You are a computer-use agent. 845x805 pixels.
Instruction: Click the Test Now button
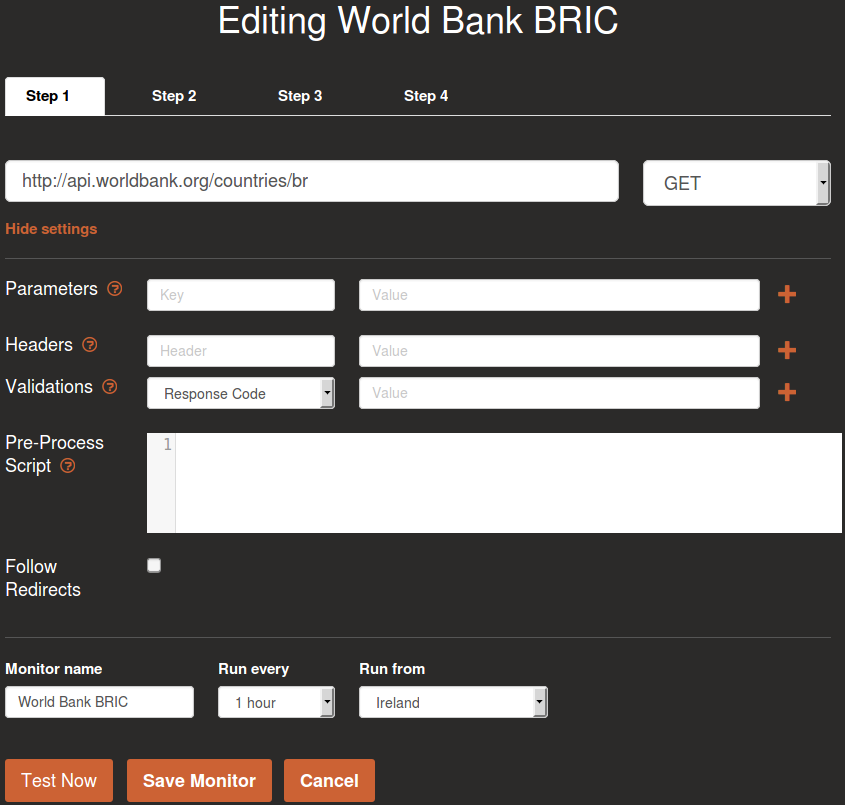click(x=59, y=781)
